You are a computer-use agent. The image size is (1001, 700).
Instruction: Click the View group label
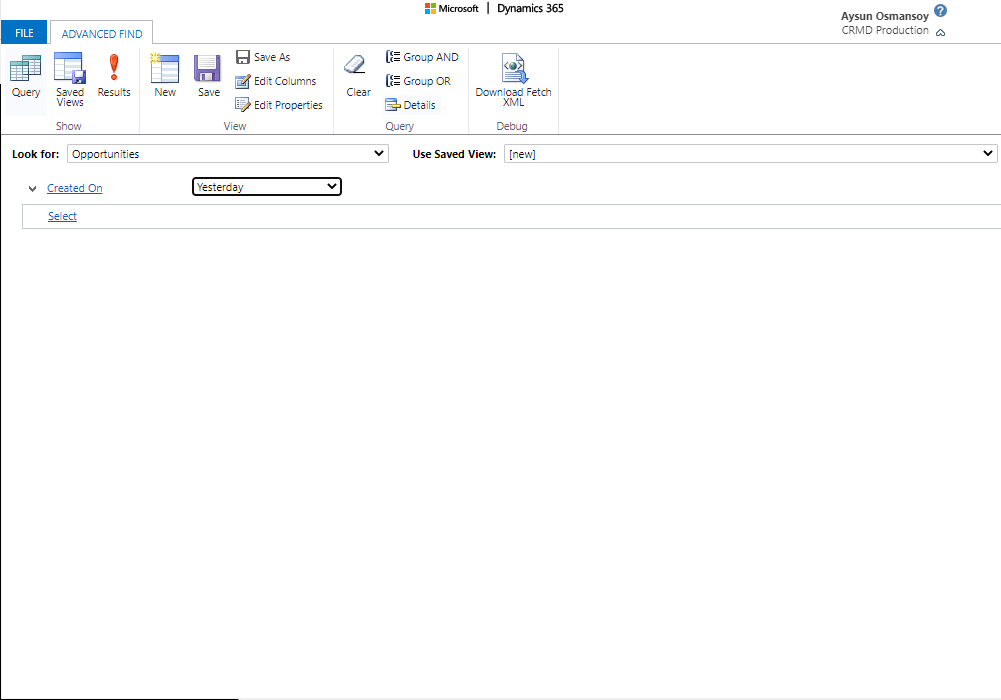pos(234,126)
